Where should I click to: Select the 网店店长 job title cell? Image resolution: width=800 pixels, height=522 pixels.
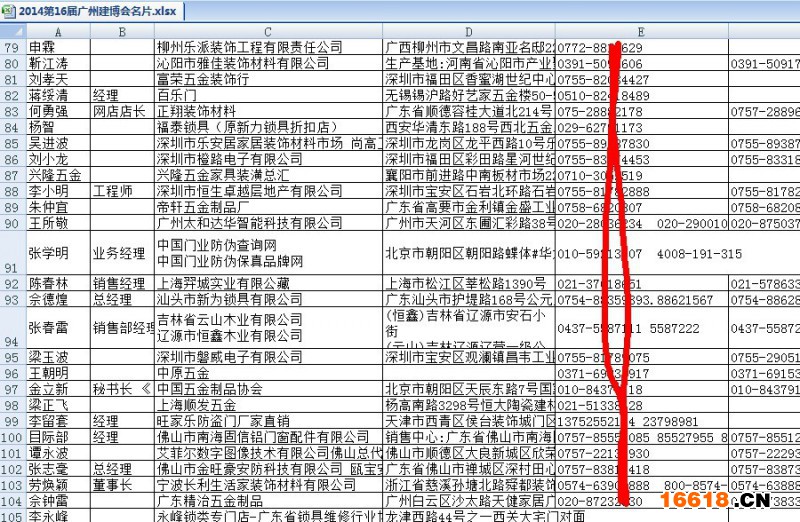click(121, 111)
